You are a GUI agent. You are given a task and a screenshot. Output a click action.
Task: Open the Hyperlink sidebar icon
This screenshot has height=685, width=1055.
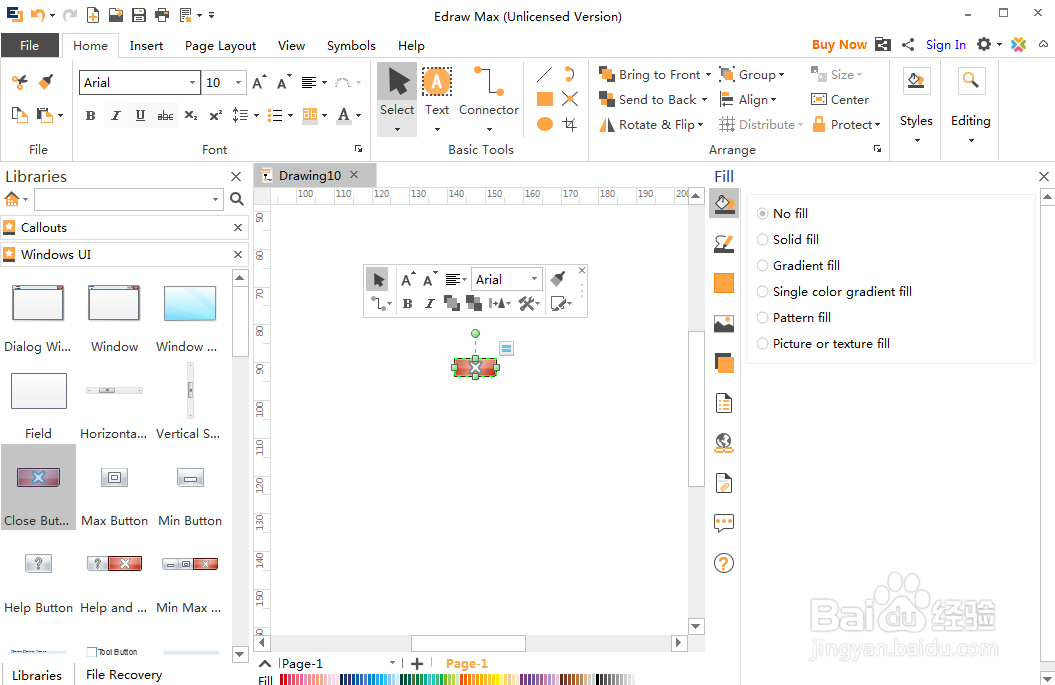click(x=724, y=443)
